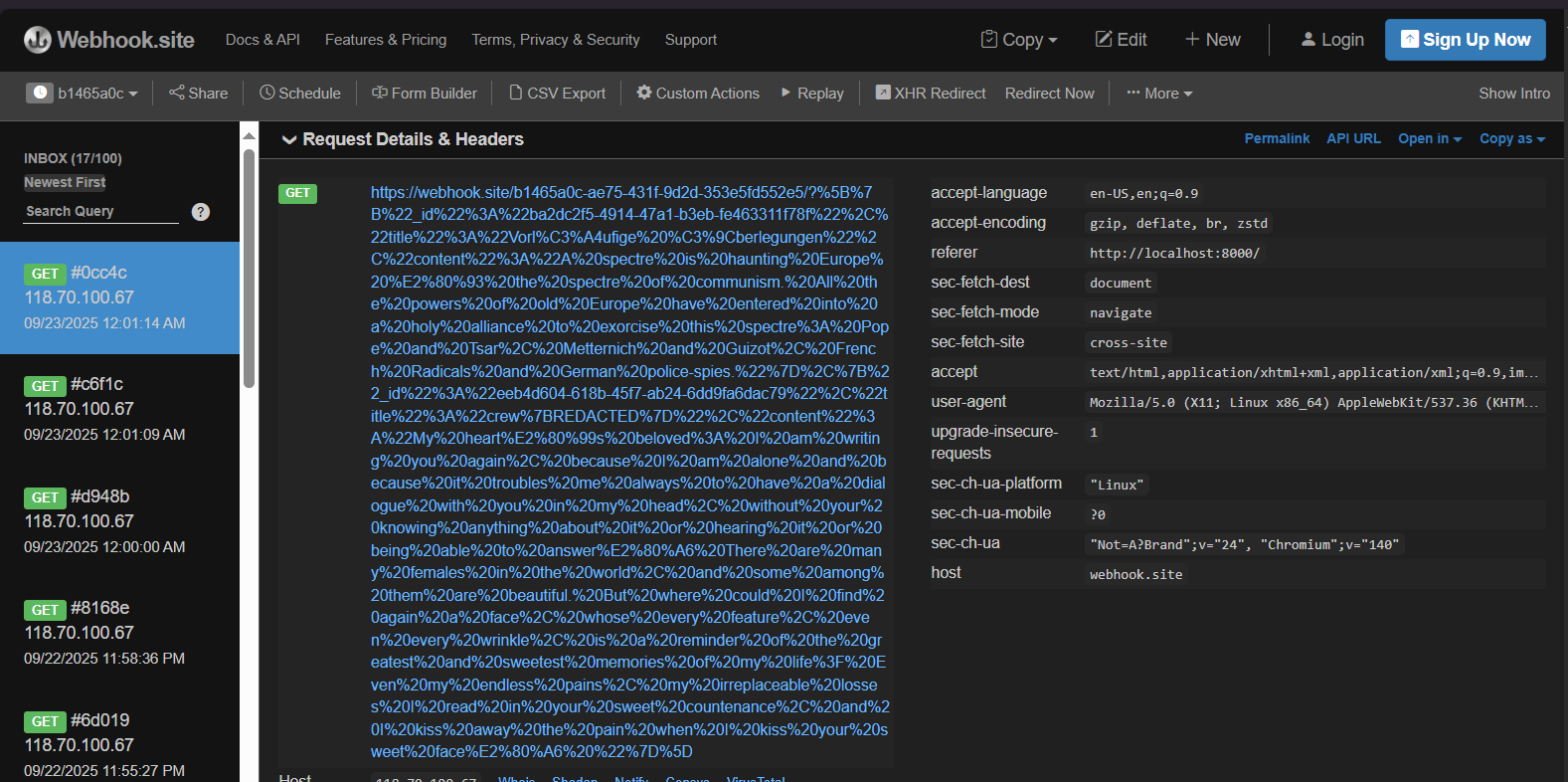
Task: Focus the Search Query input field
Action: click(100, 212)
